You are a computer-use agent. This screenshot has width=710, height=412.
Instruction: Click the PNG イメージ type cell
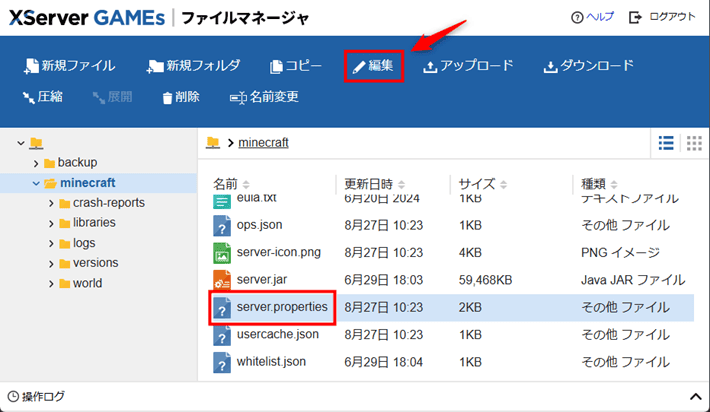click(620, 253)
